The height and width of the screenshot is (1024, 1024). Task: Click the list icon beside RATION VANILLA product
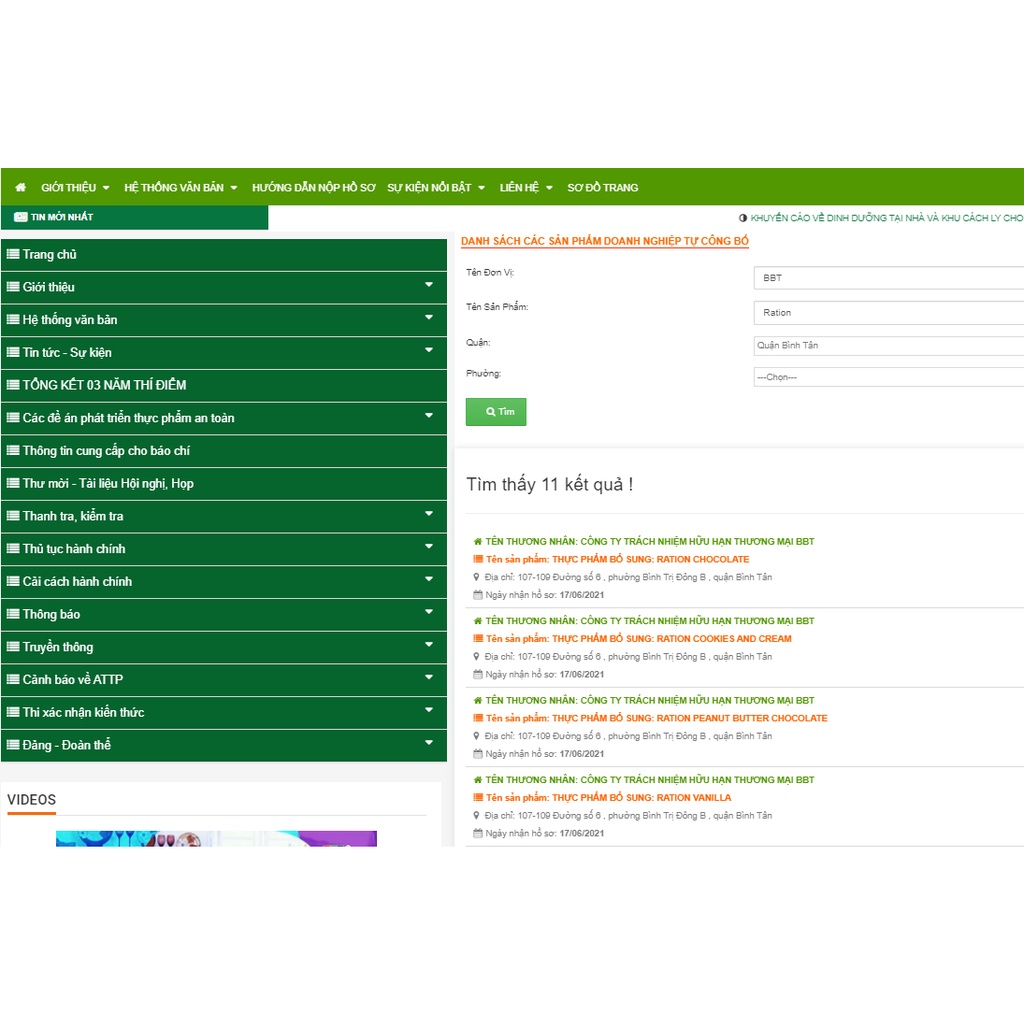coord(478,798)
